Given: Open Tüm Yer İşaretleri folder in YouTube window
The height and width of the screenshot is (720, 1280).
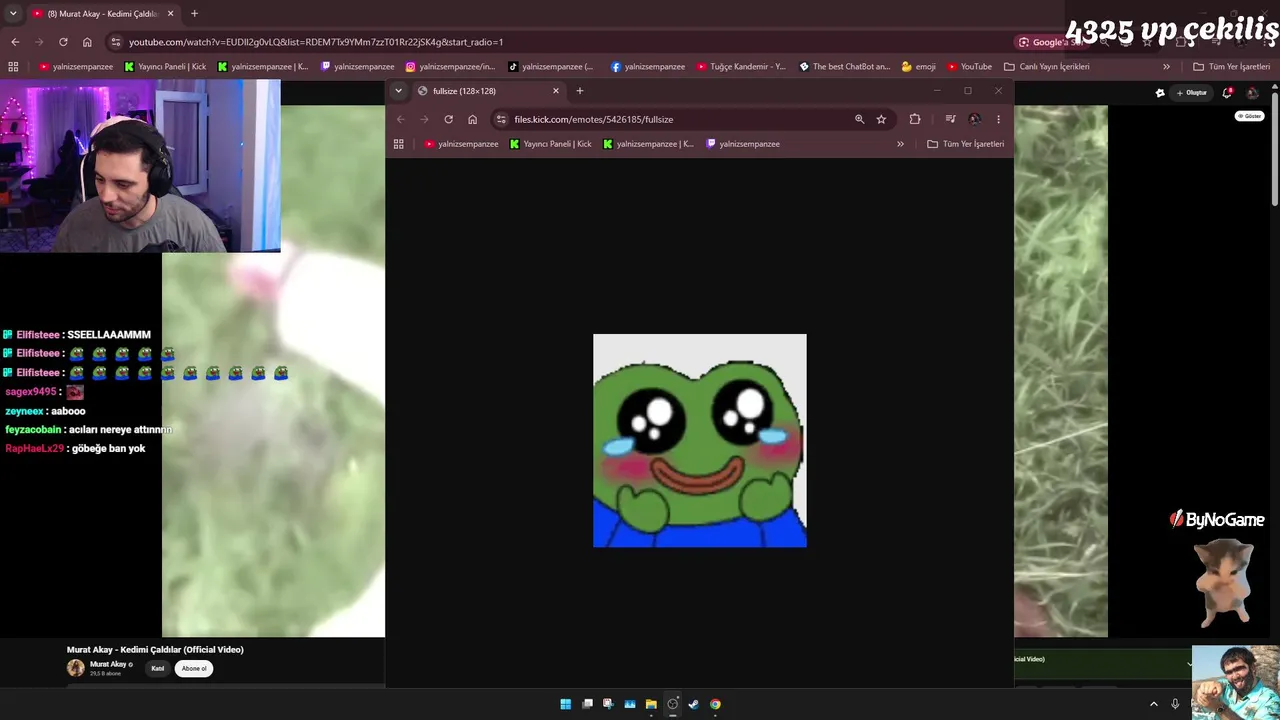Looking at the screenshot, I should [x=1232, y=67].
